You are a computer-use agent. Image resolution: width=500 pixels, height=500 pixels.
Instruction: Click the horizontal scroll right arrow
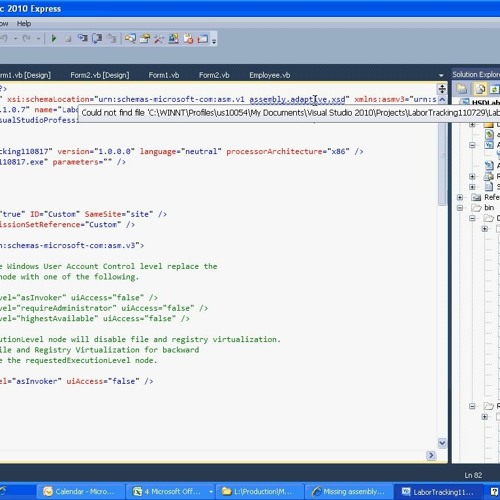(x=431, y=455)
